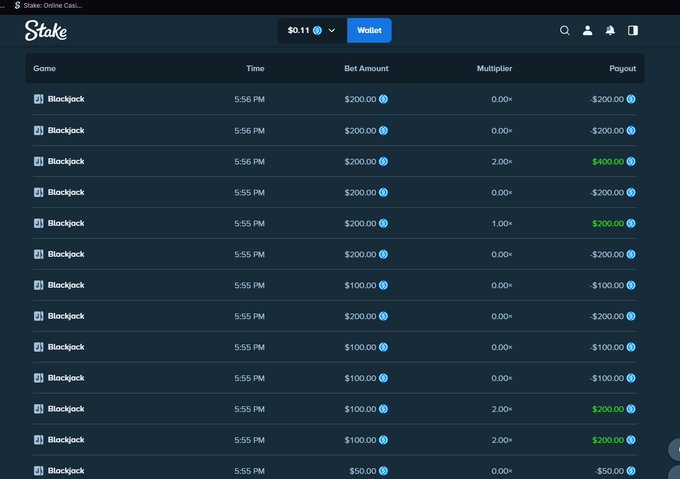Click the payout coin in the 1.00× row

tap(631, 224)
